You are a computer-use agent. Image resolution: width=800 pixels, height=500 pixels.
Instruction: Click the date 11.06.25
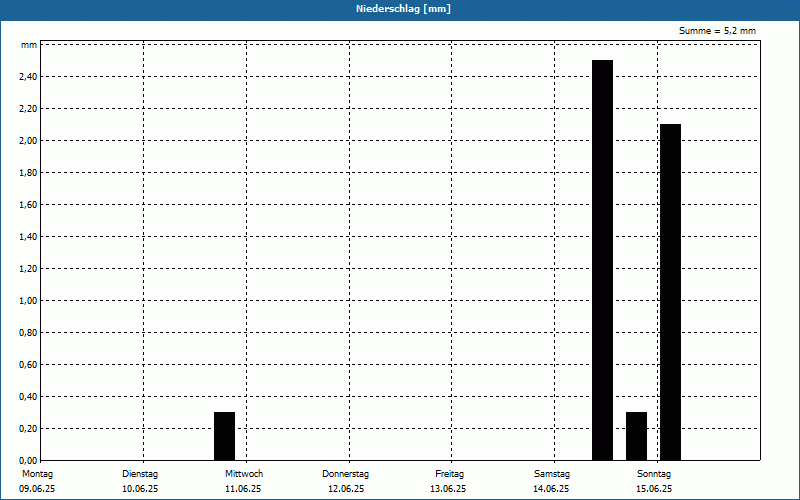pos(243,489)
